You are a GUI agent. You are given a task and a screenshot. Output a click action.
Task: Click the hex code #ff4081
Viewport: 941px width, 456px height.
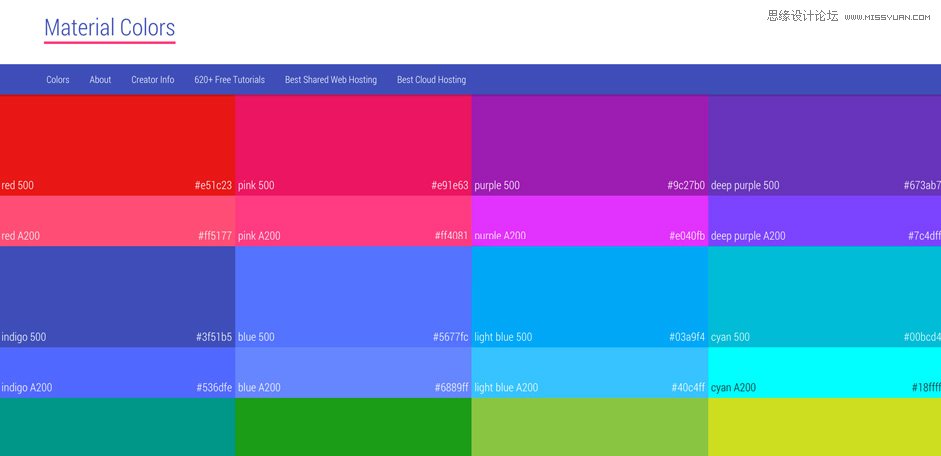coord(451,236)
